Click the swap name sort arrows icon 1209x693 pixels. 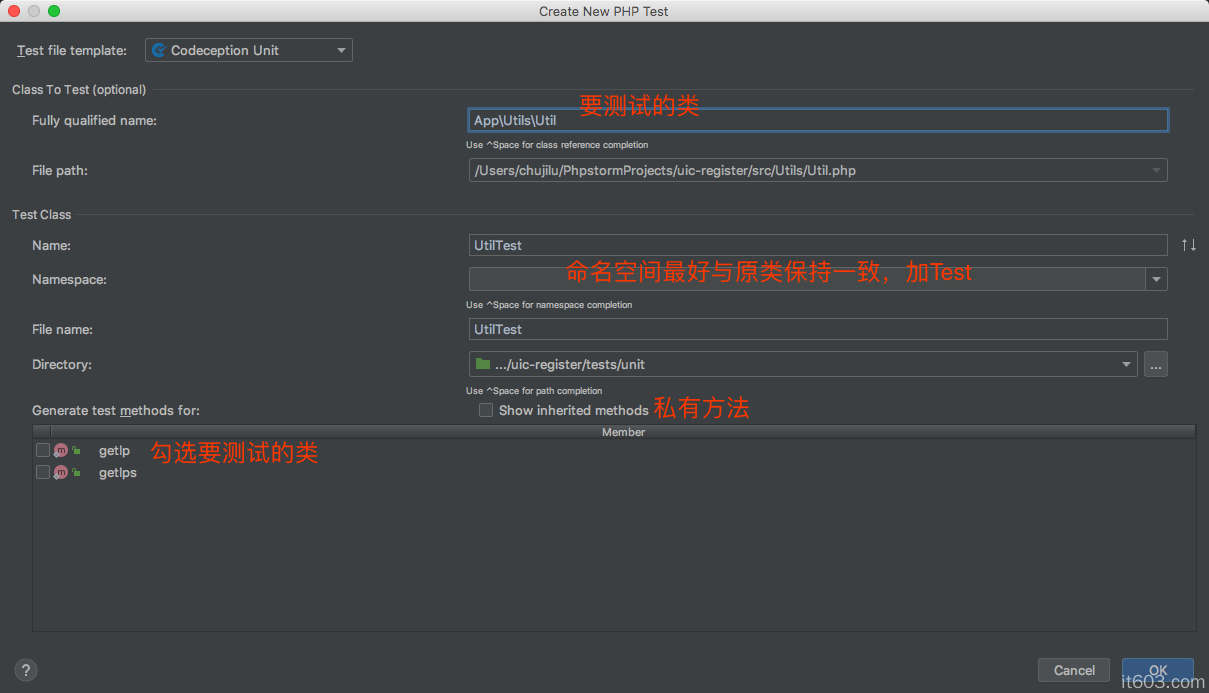(x=1188, y=245)
